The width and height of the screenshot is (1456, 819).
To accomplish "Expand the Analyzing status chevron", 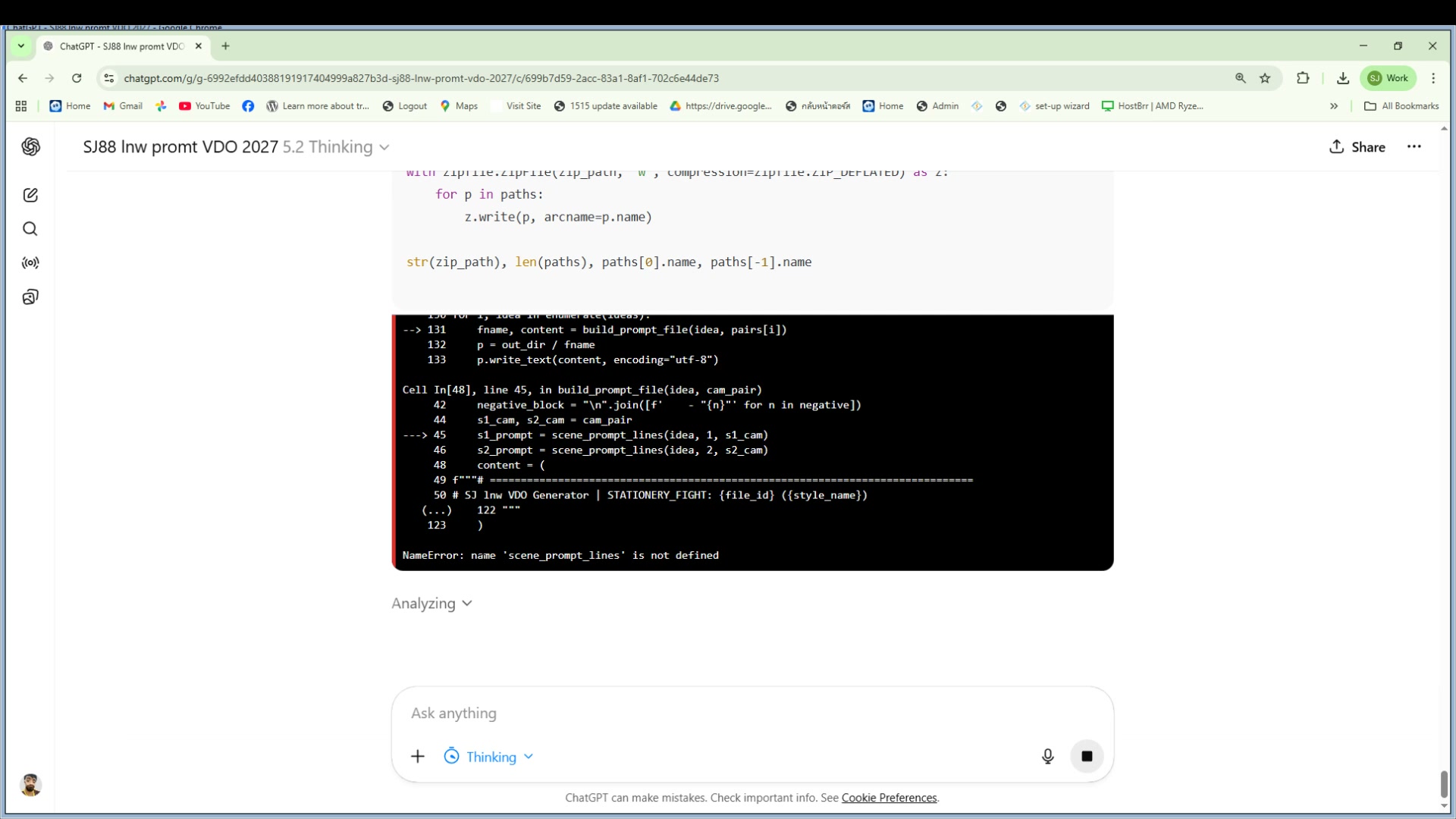I will (x=467, y=604).
